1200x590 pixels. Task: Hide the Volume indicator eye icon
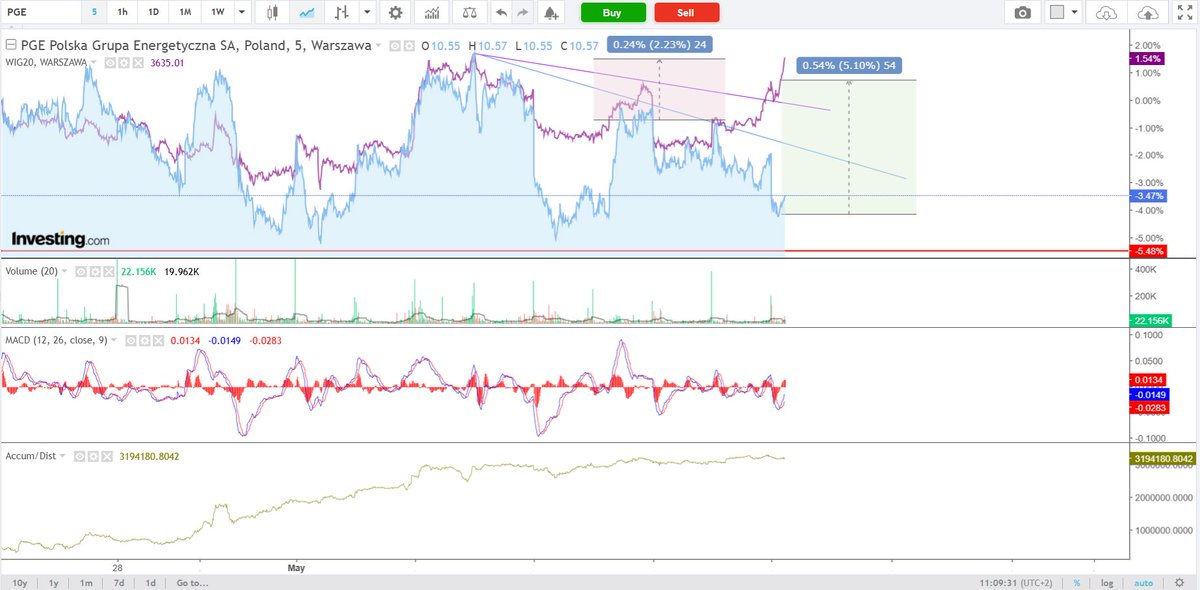point(81,272)
